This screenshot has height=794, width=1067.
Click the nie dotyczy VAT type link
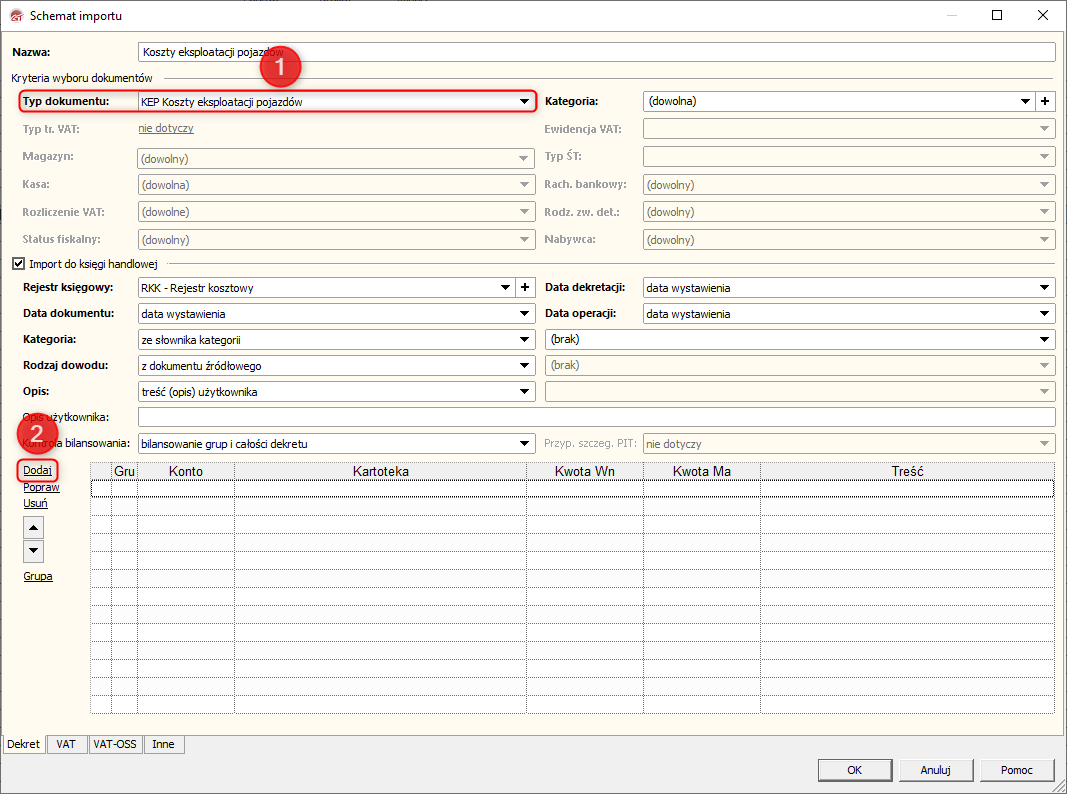click(166, 128)
